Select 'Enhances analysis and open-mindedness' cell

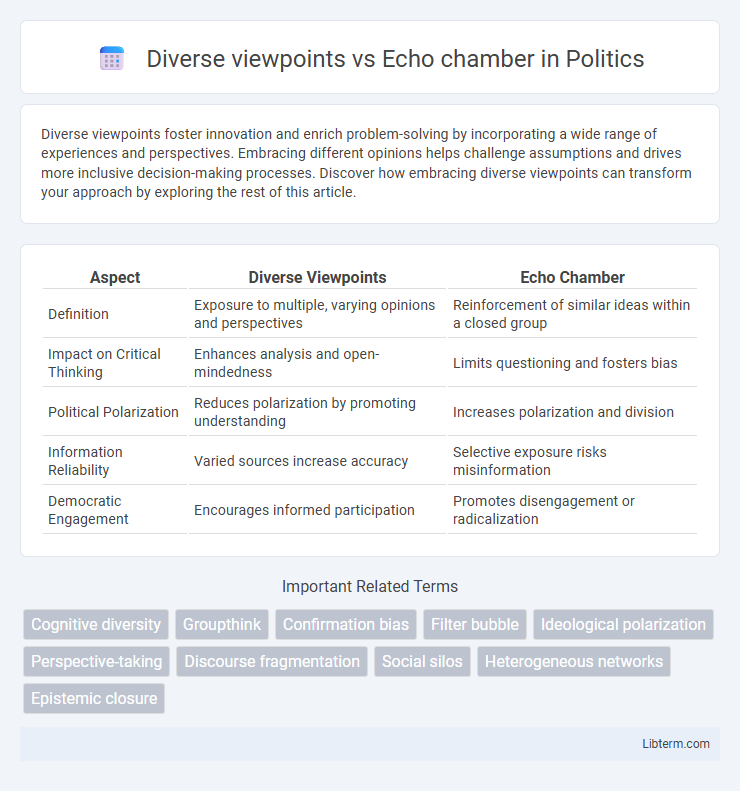[317, 363]
